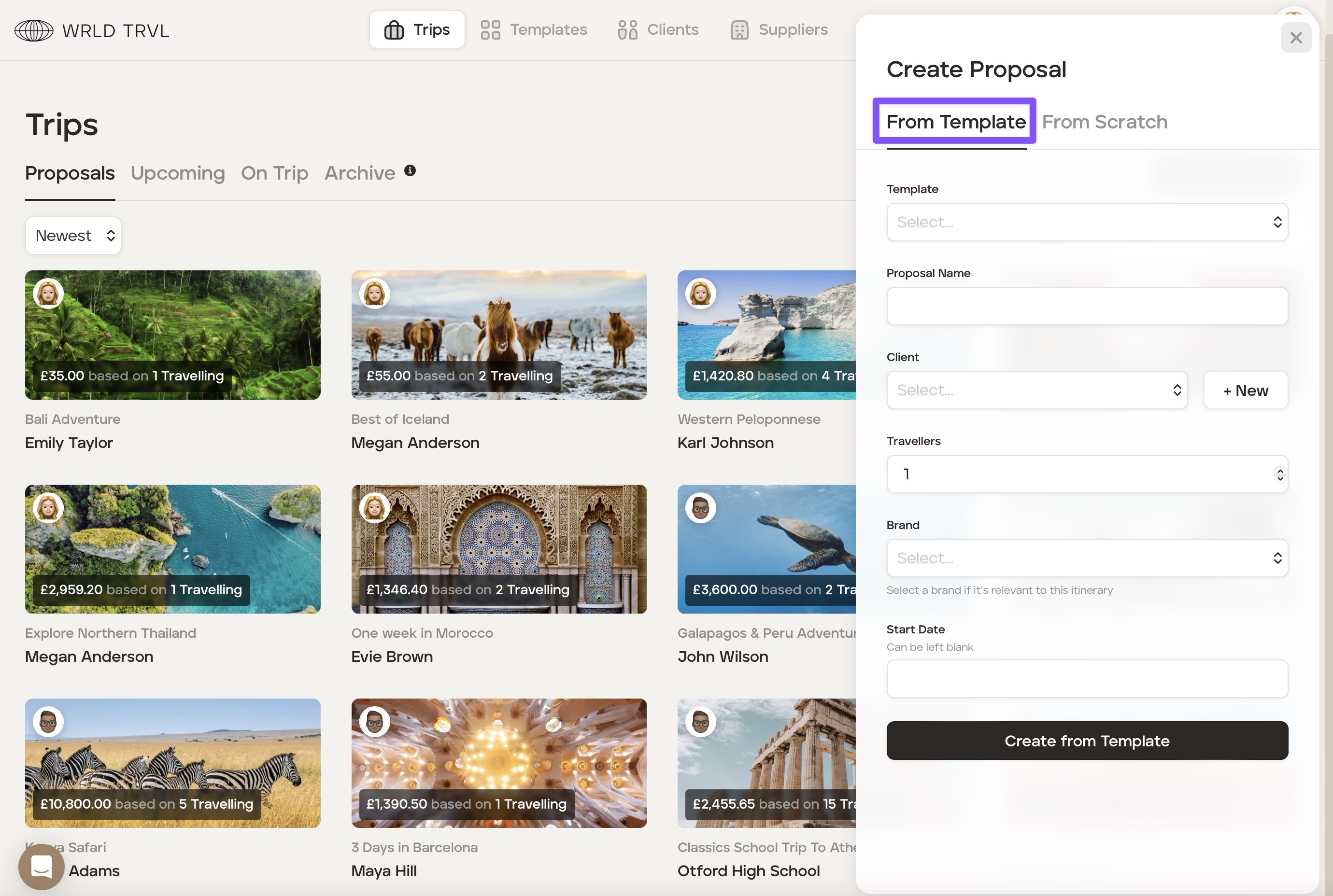
Task: Switch to the Upcoming trips tab
Action: click(178, 172)
